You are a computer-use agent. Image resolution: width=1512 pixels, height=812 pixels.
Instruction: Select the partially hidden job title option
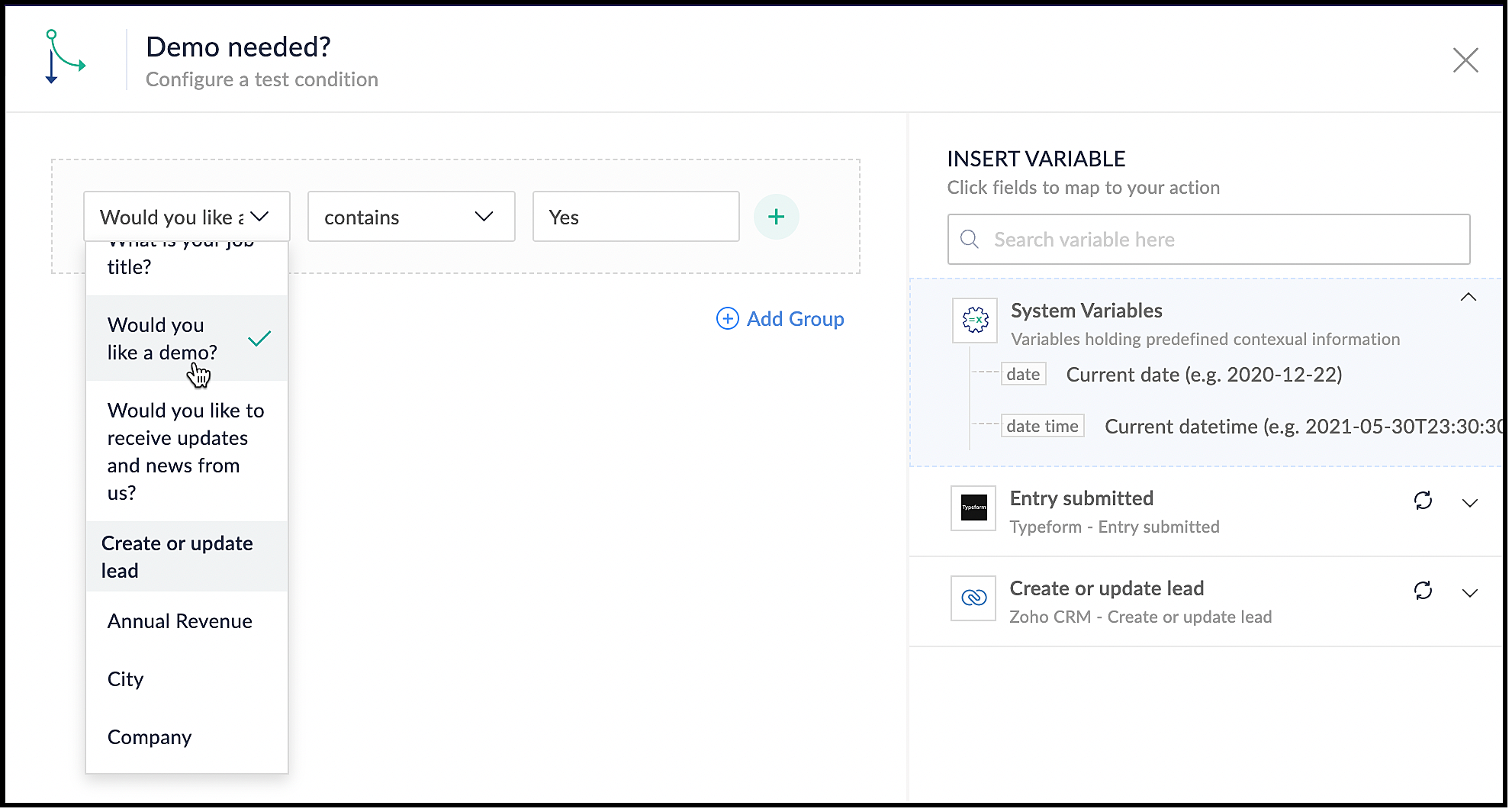[187, 268]
